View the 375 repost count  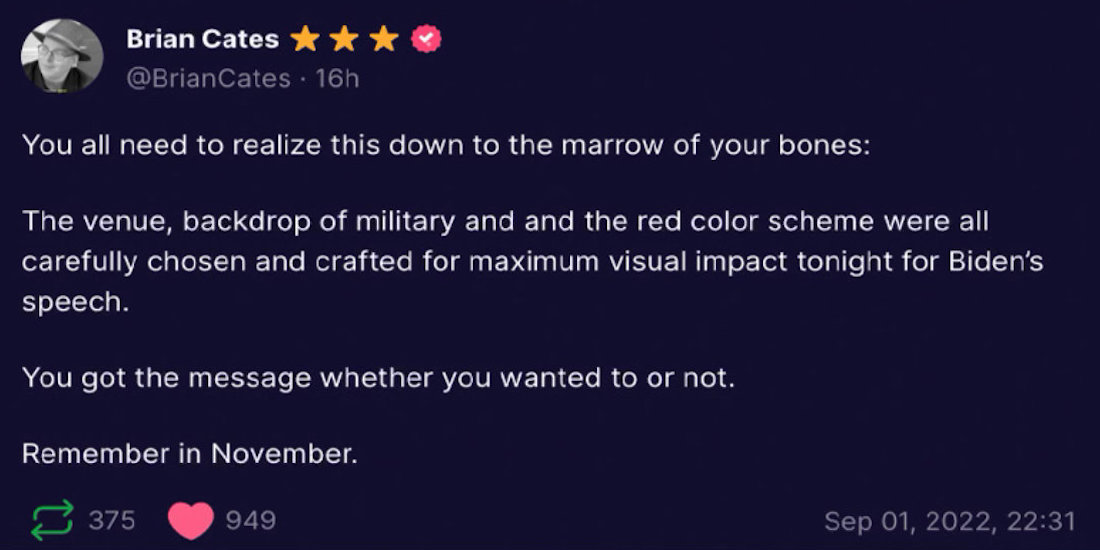(x=112, y=520)
